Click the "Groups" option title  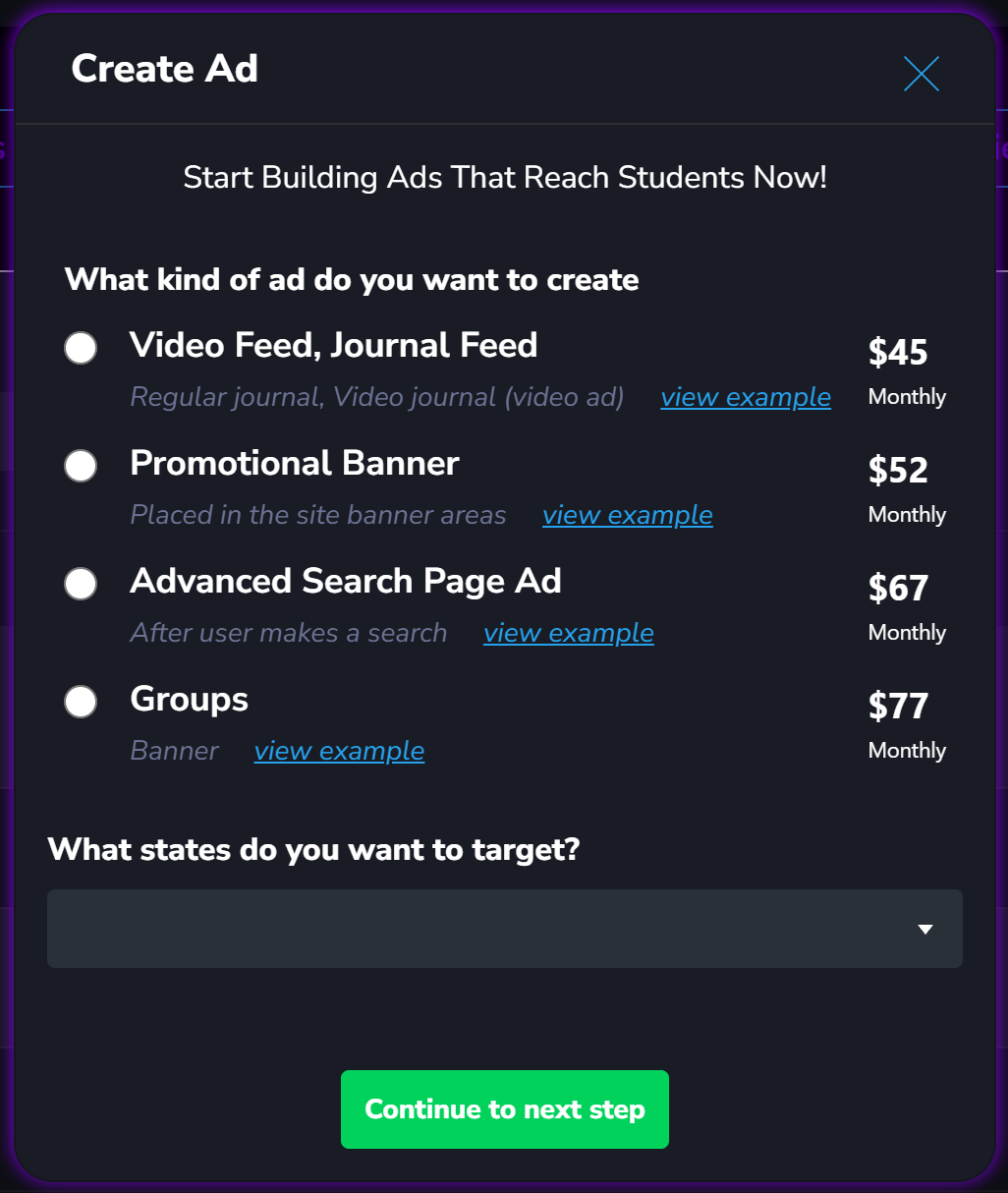tap(189, 700)
